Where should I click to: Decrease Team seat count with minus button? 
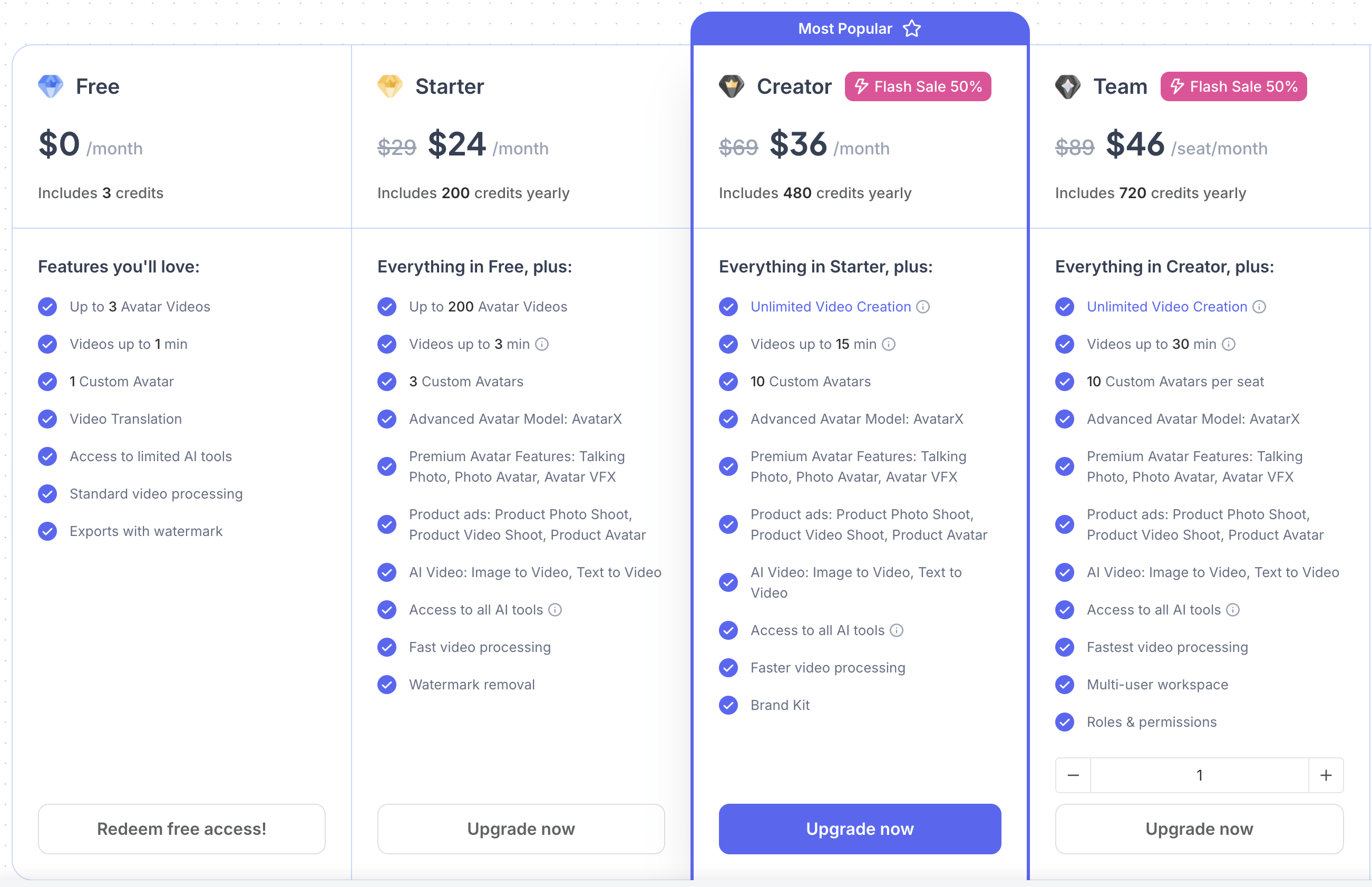[1073, 775]
